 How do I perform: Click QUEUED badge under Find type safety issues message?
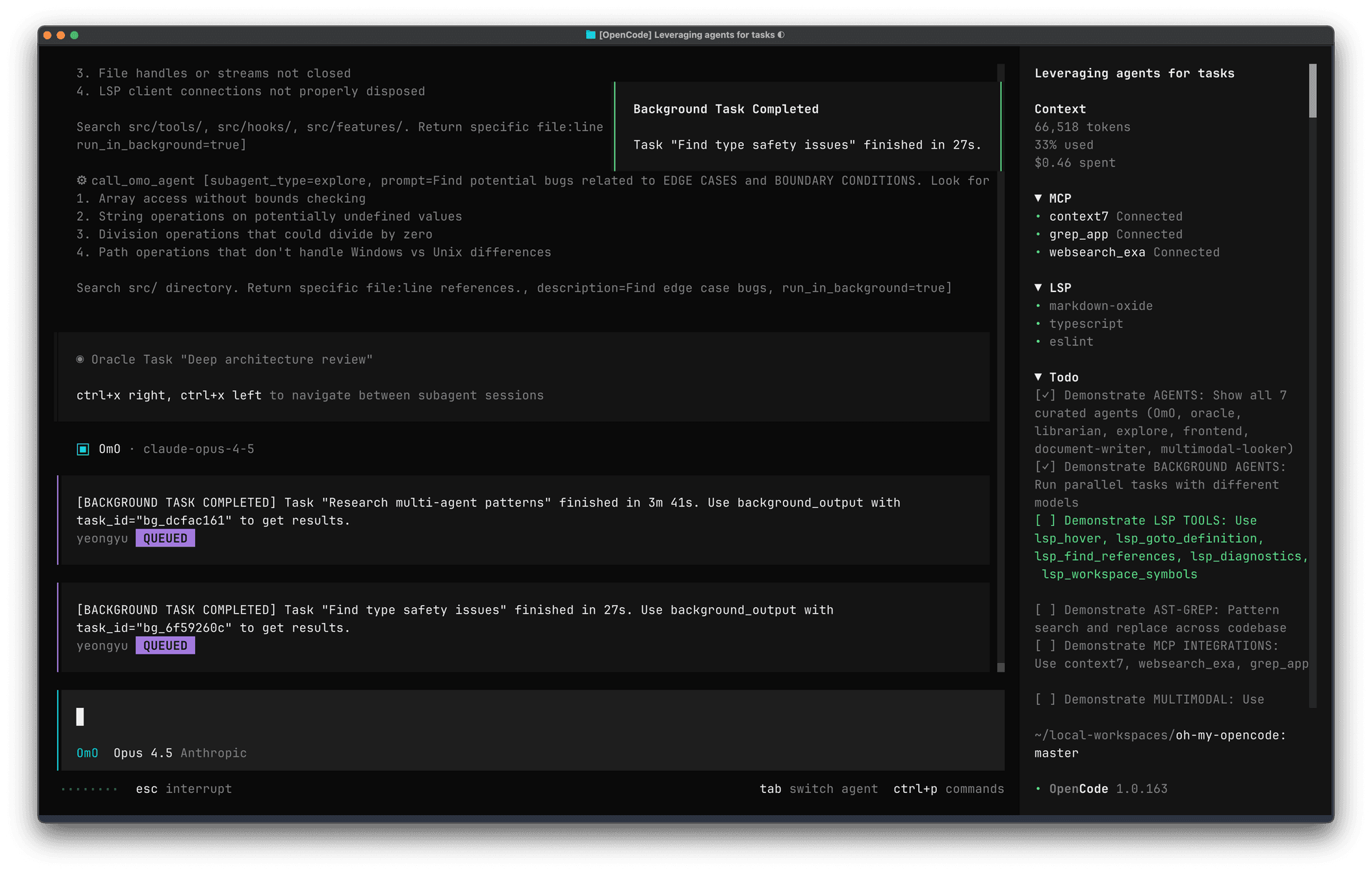(x=165, y=646)
